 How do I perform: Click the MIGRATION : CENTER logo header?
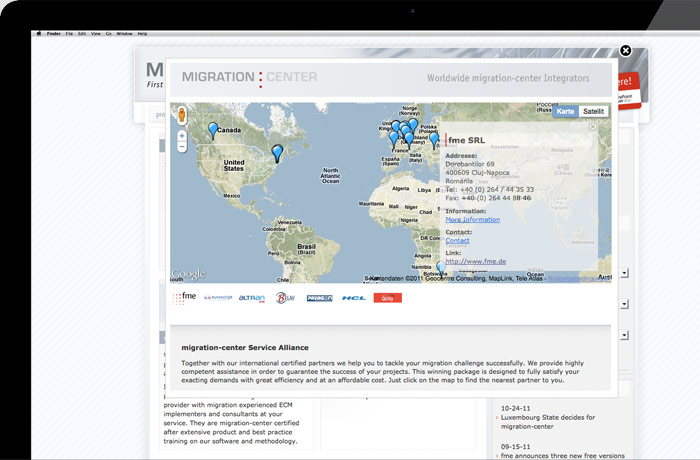point(249,77)
